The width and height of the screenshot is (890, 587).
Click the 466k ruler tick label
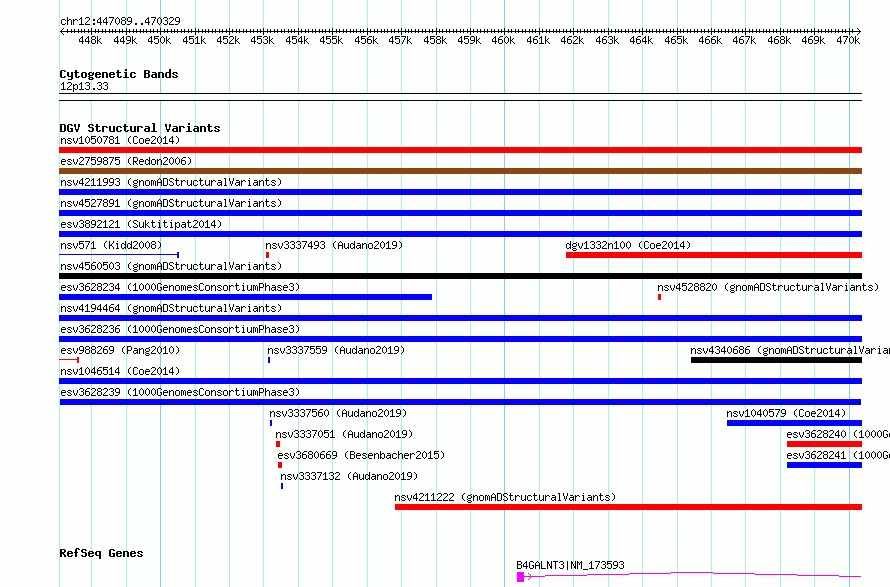pos(710,40)
